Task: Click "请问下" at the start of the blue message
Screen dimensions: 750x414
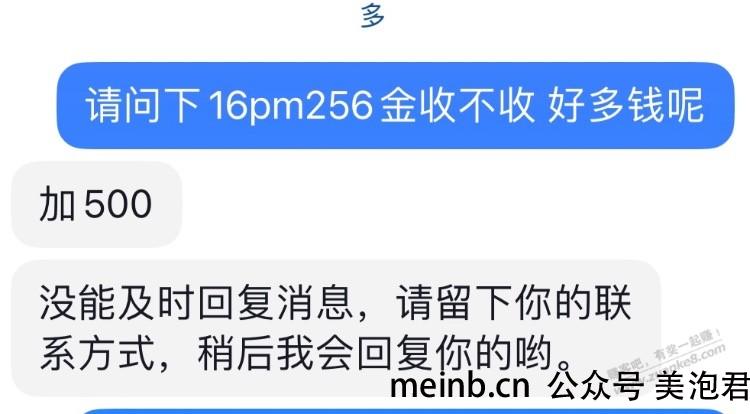Action: pos(142,105)
